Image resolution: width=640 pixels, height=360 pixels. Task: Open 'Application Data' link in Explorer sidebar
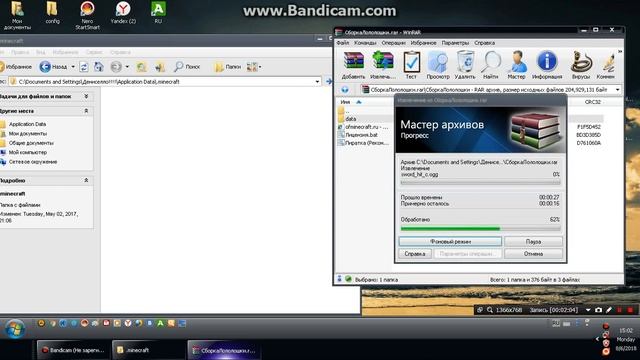coord(27,124)
